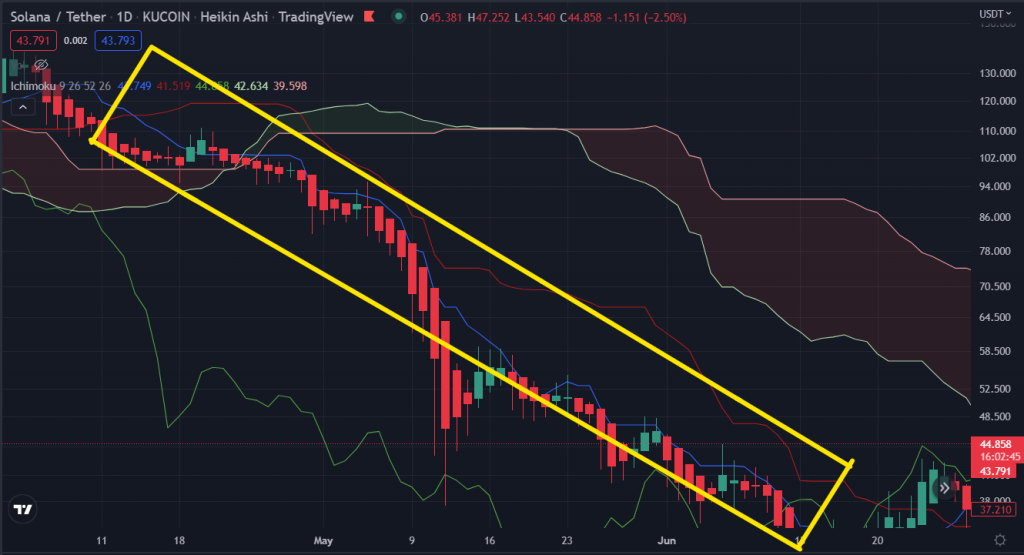
Task: Click the KUCOIN exchange label
Action: (166, 17)
